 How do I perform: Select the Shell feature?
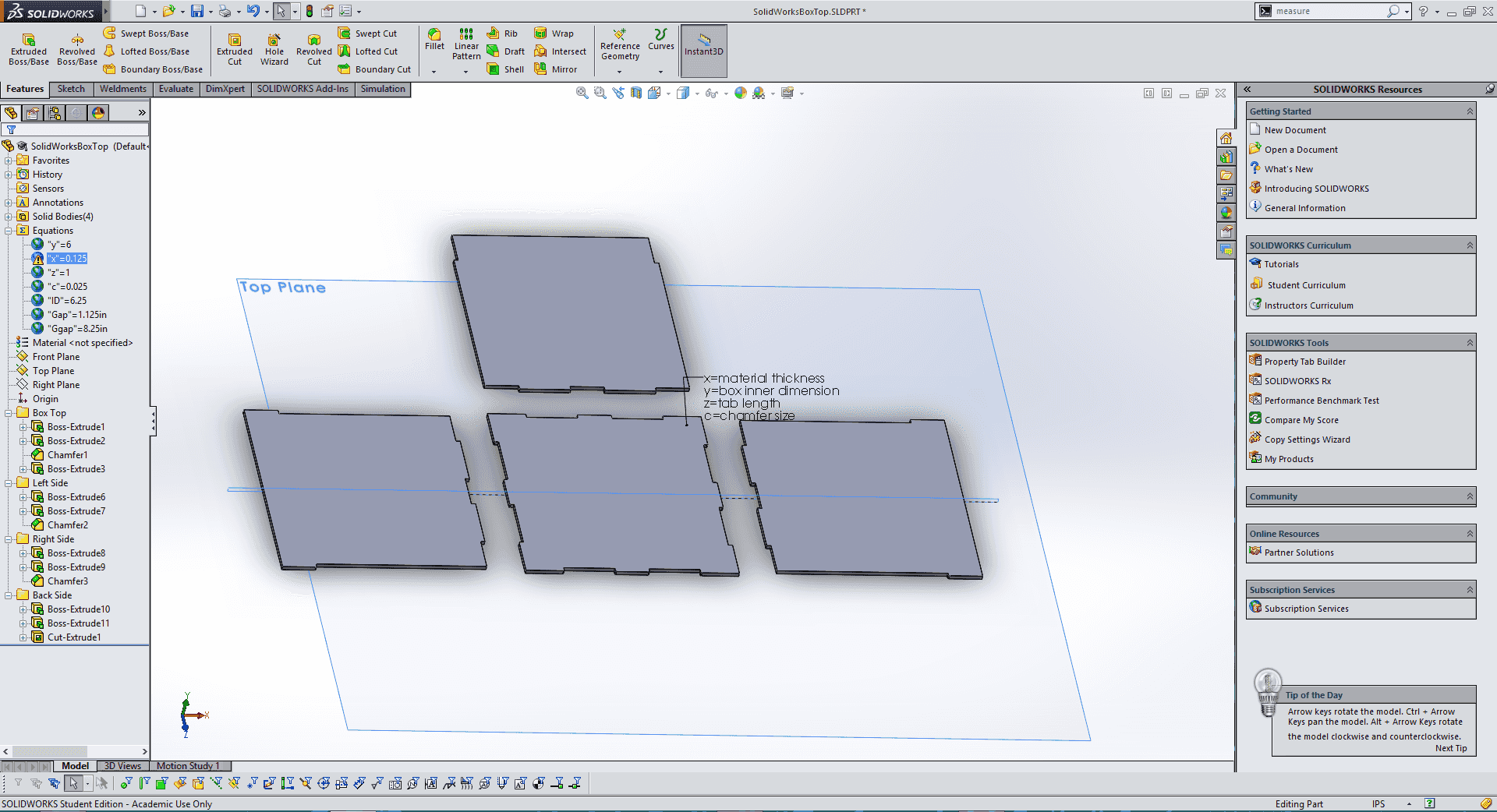click(505, 69)
